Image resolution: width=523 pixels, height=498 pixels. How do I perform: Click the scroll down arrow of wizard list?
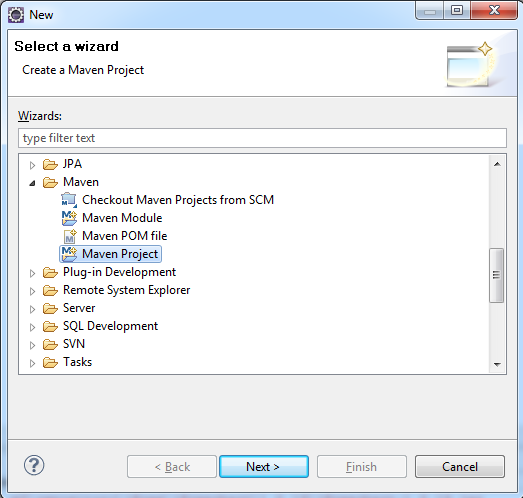click(x=497, y=365)
